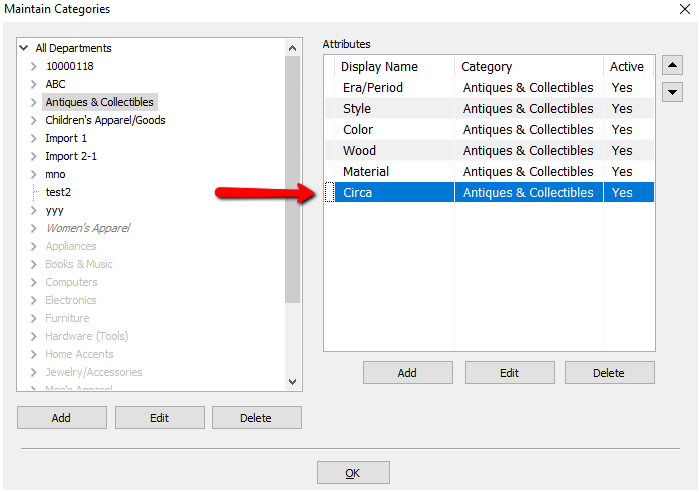The width and height of the screenshot is (699, 492).
Task: Expand the Appliances node
Action: (x=34, y=246)
